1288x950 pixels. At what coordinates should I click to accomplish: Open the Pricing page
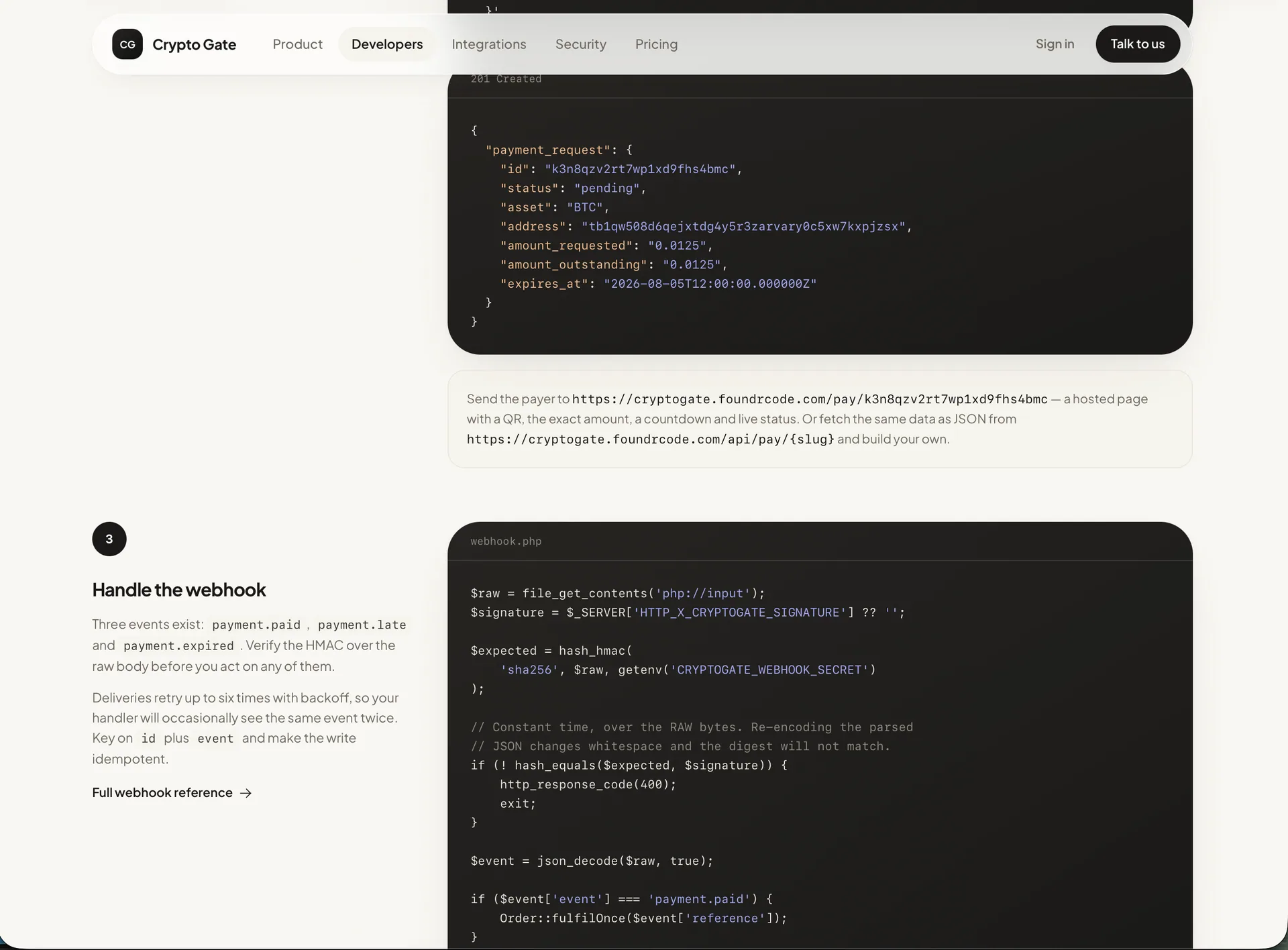click(x=656, y=44)
